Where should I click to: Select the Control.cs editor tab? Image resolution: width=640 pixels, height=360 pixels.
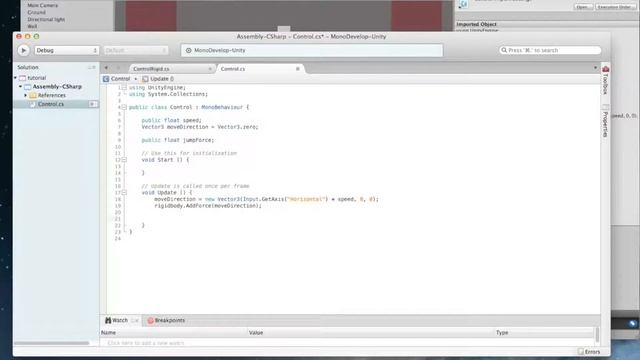pos(233,69)
